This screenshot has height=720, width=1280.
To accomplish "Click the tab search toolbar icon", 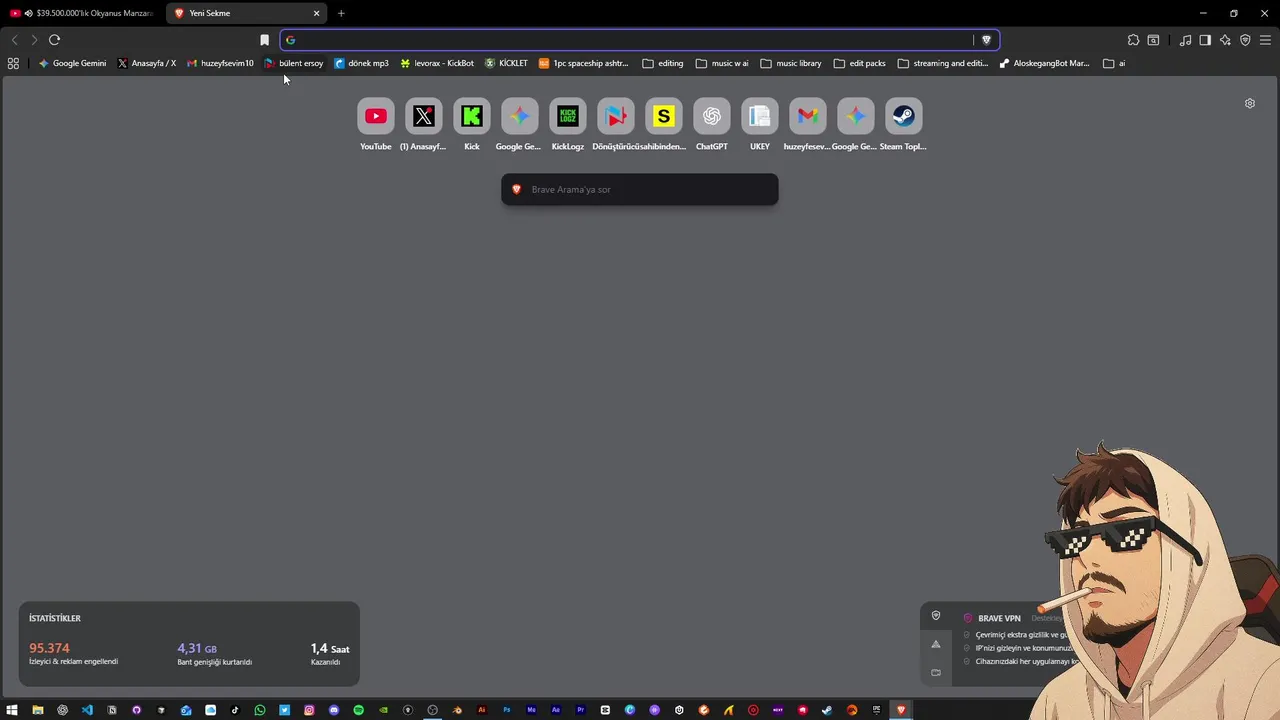I will 1153,40.
